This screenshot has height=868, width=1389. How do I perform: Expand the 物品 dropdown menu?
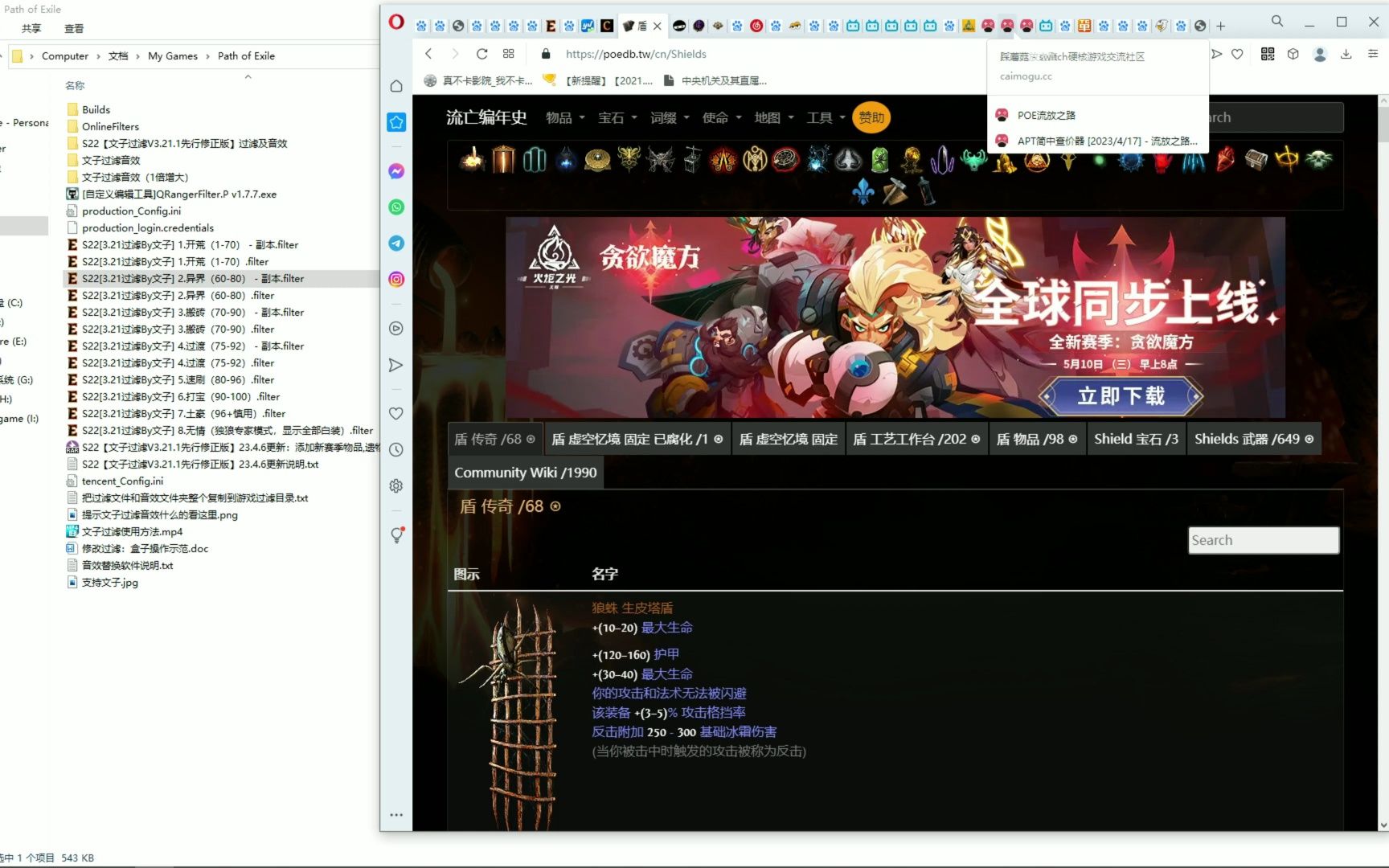[x=565, y=117]
